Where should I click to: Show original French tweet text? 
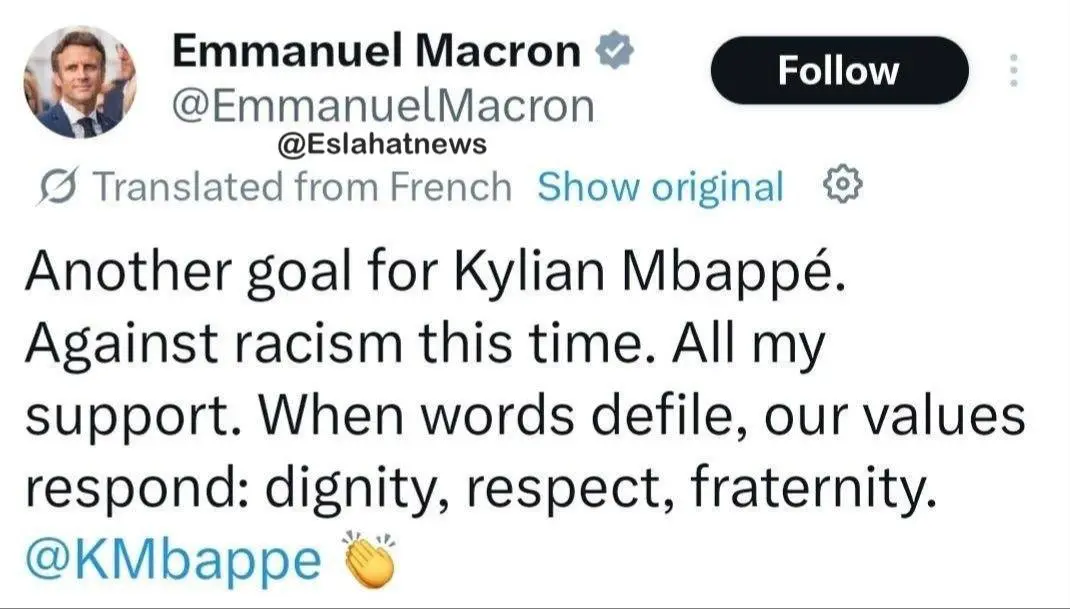(660, 186)
